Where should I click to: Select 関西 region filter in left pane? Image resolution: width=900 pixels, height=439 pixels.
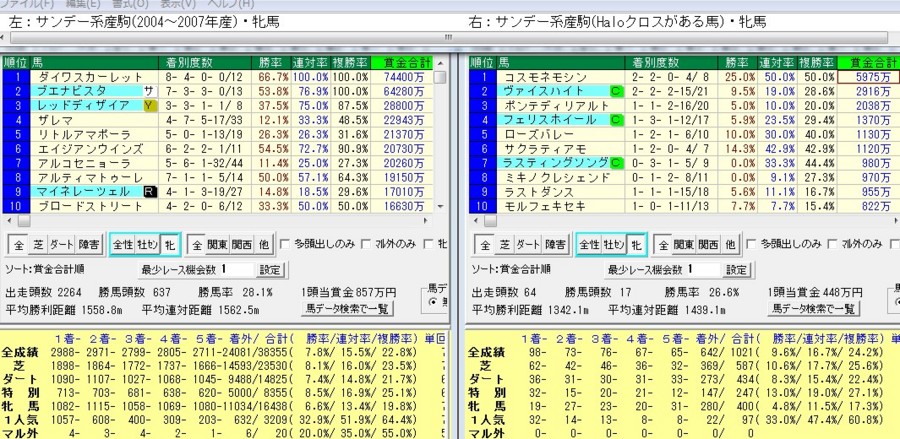pos(242,245)
